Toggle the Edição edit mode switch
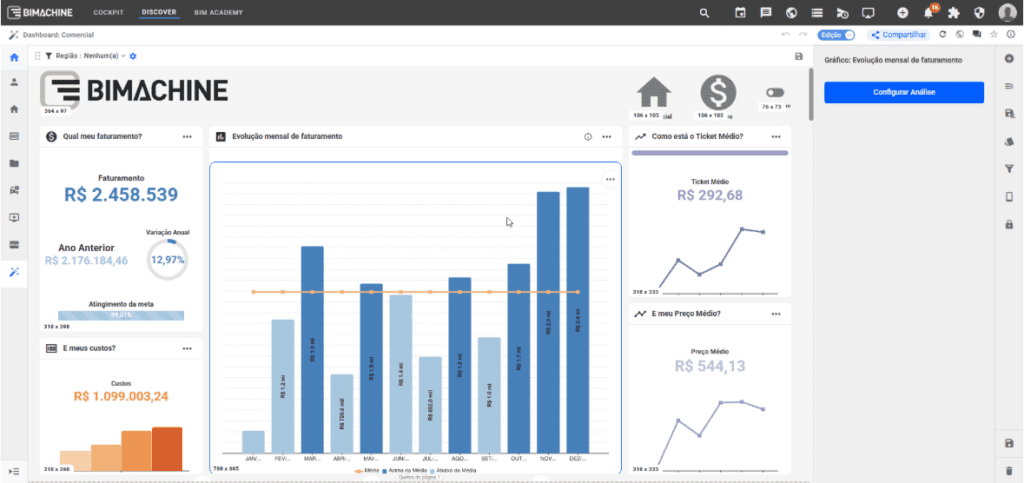Image resolution: width=1024 pixels, height=483 pixels. (848, 35)
